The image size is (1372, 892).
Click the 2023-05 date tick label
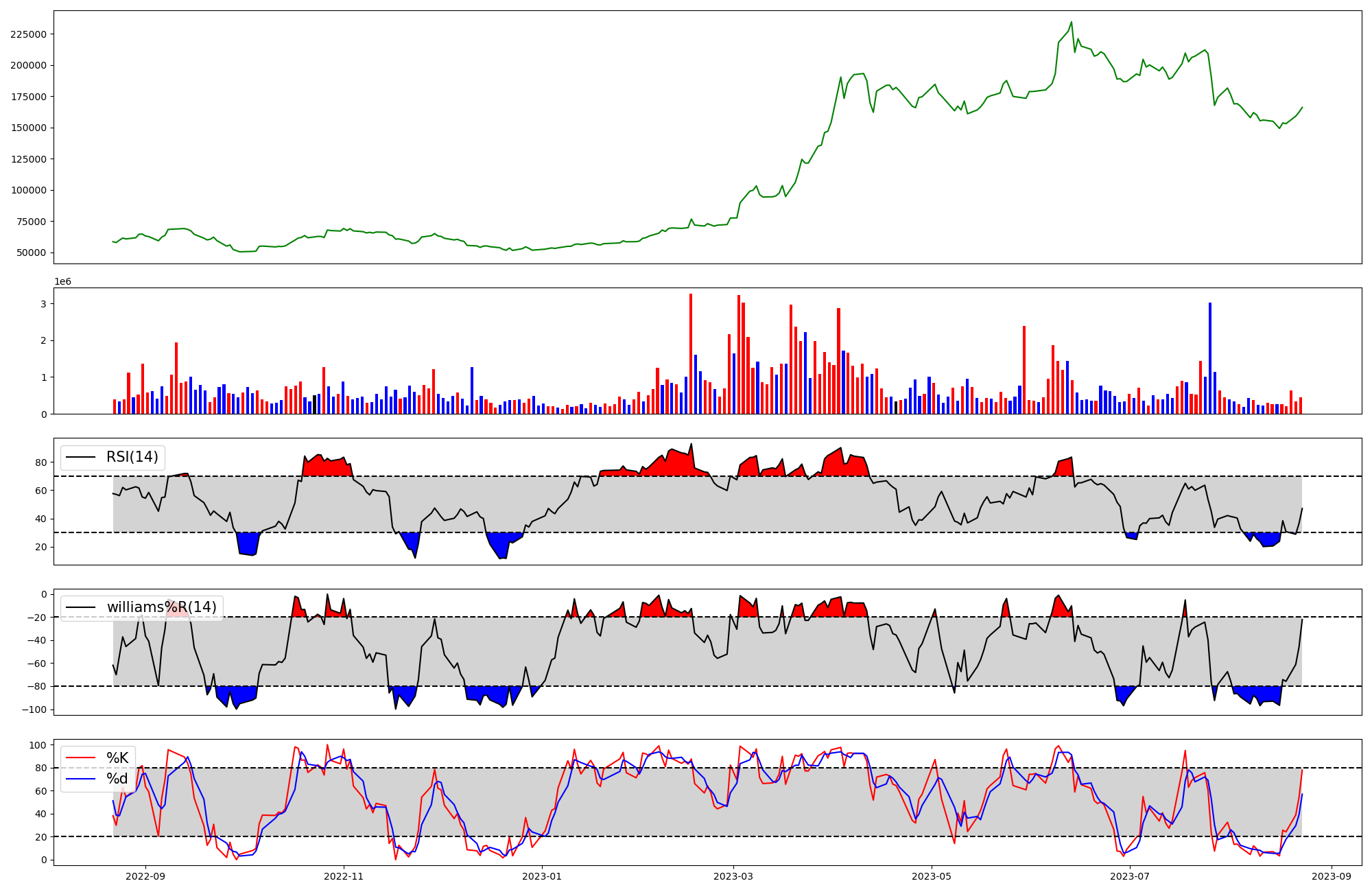(932, 876)
